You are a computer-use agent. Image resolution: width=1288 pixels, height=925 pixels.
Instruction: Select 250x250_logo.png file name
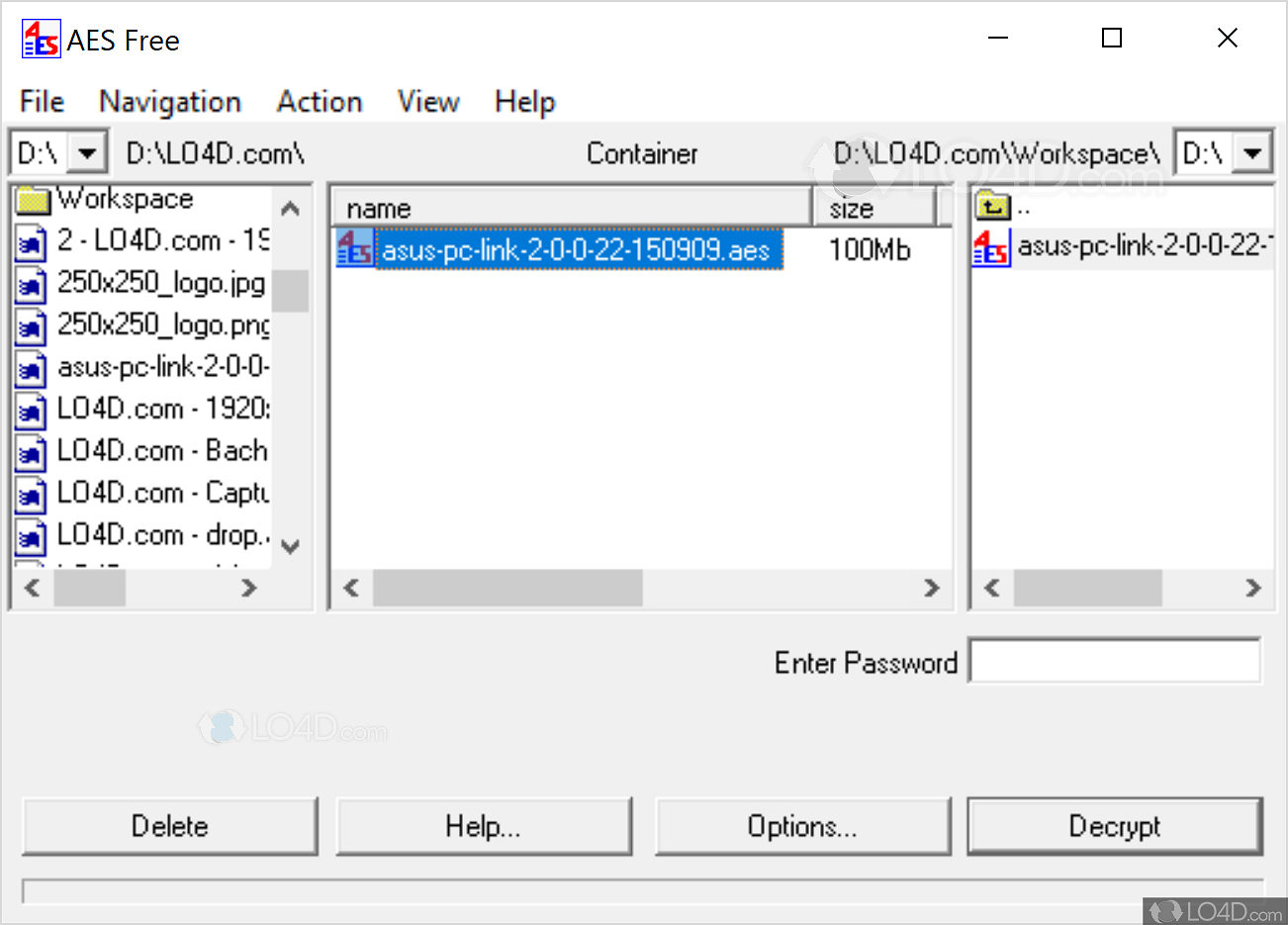coord(163,325)
